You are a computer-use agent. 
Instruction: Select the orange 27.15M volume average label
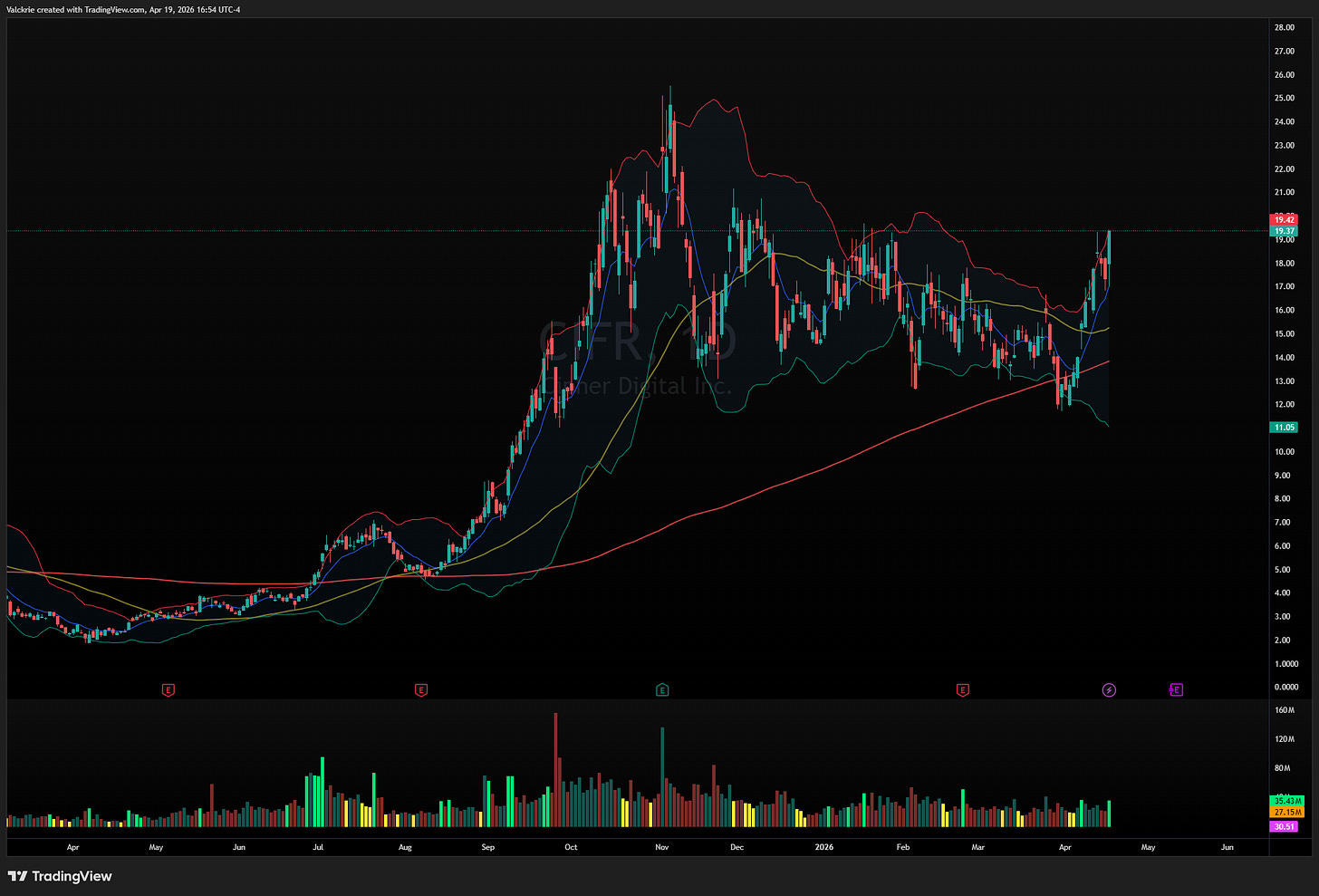click(x=1287, y=813)
